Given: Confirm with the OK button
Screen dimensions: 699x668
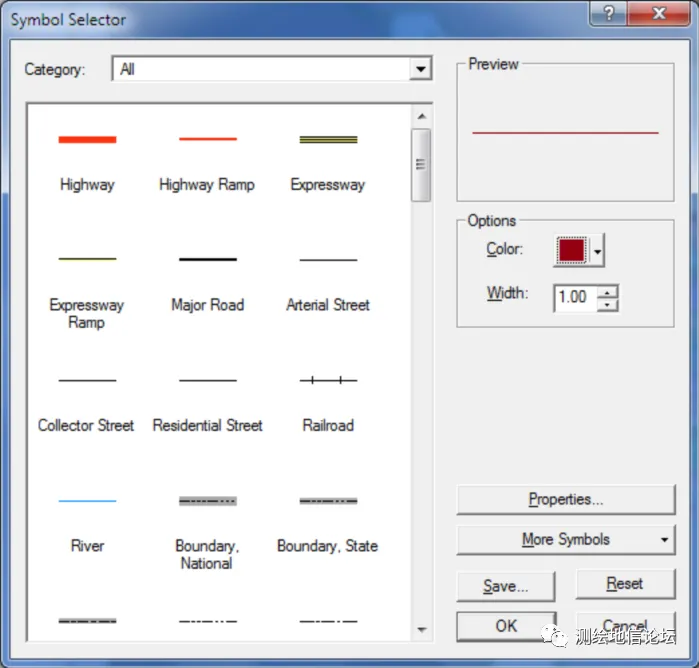Looking at the screenshot, I should click(x=506, y=626).
